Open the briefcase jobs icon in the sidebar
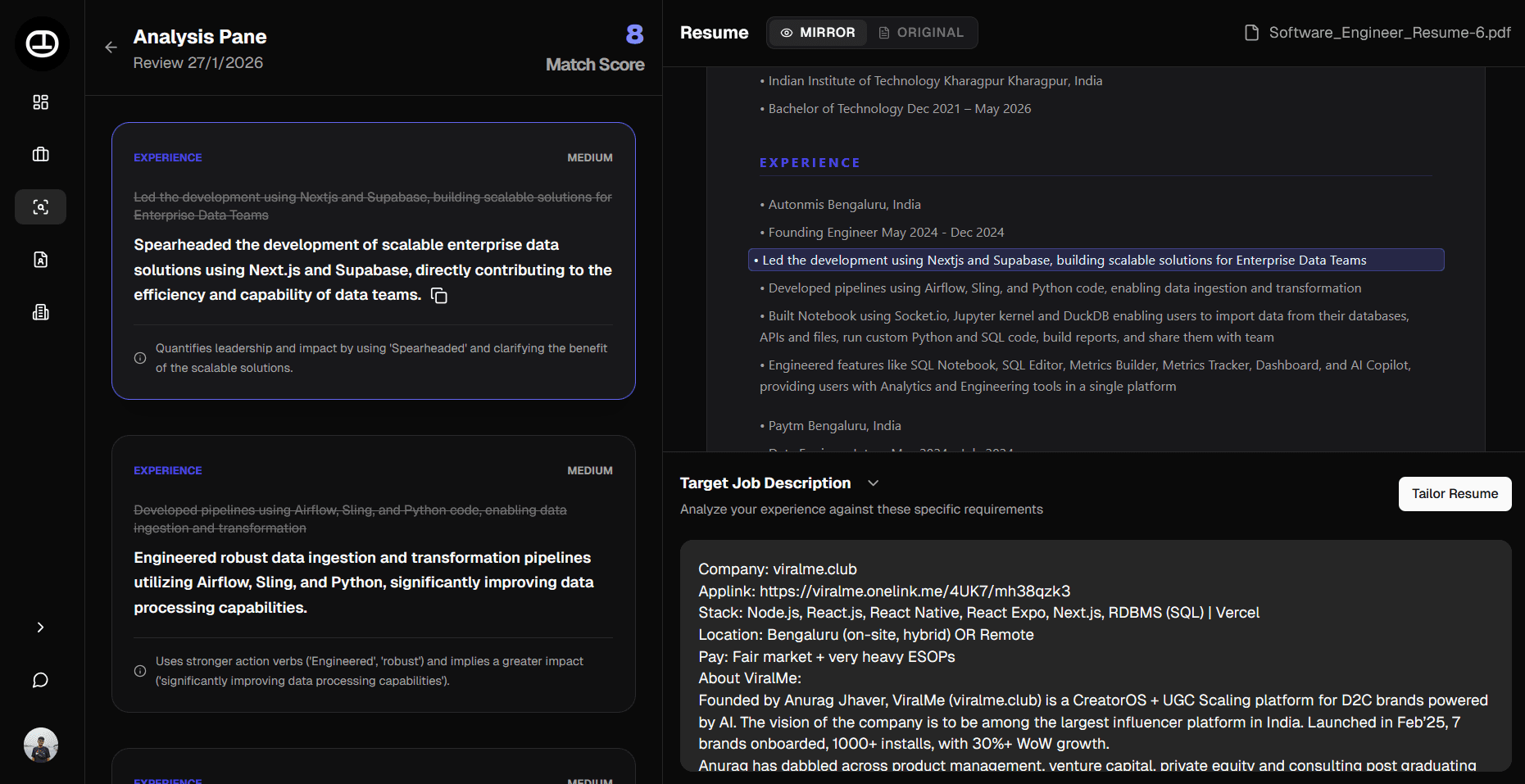The width and height of the screenshot is (1525, 784). (40, 155)
